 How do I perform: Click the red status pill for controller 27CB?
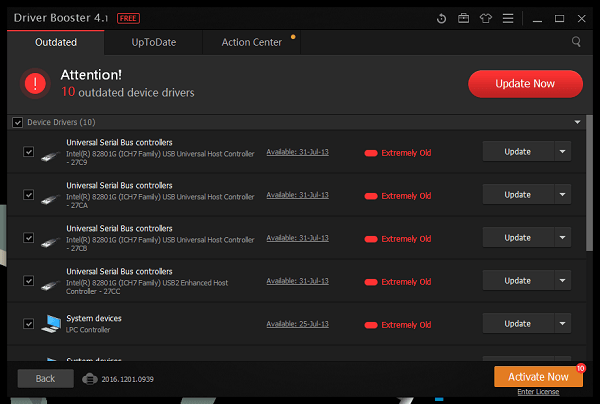pos(371,239)
